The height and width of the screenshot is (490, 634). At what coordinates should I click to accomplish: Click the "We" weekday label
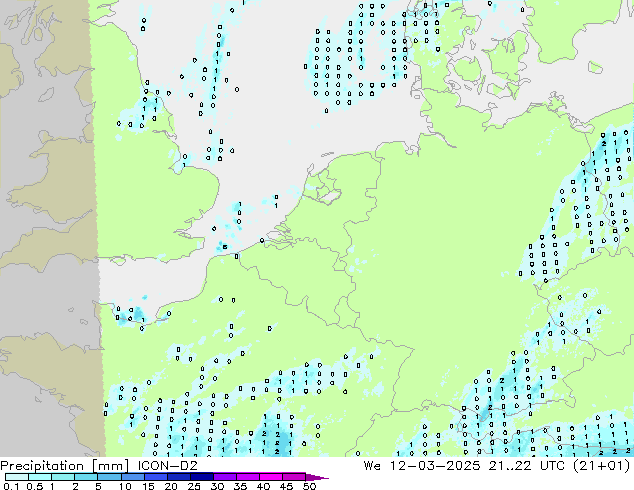(x=372, y=465)
